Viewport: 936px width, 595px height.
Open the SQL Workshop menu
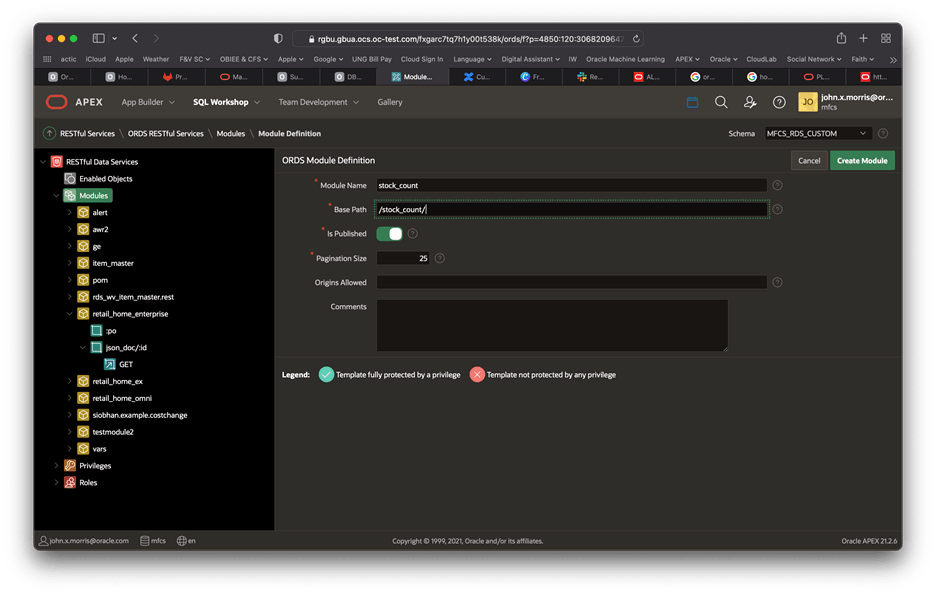click(x=226, y=102)
